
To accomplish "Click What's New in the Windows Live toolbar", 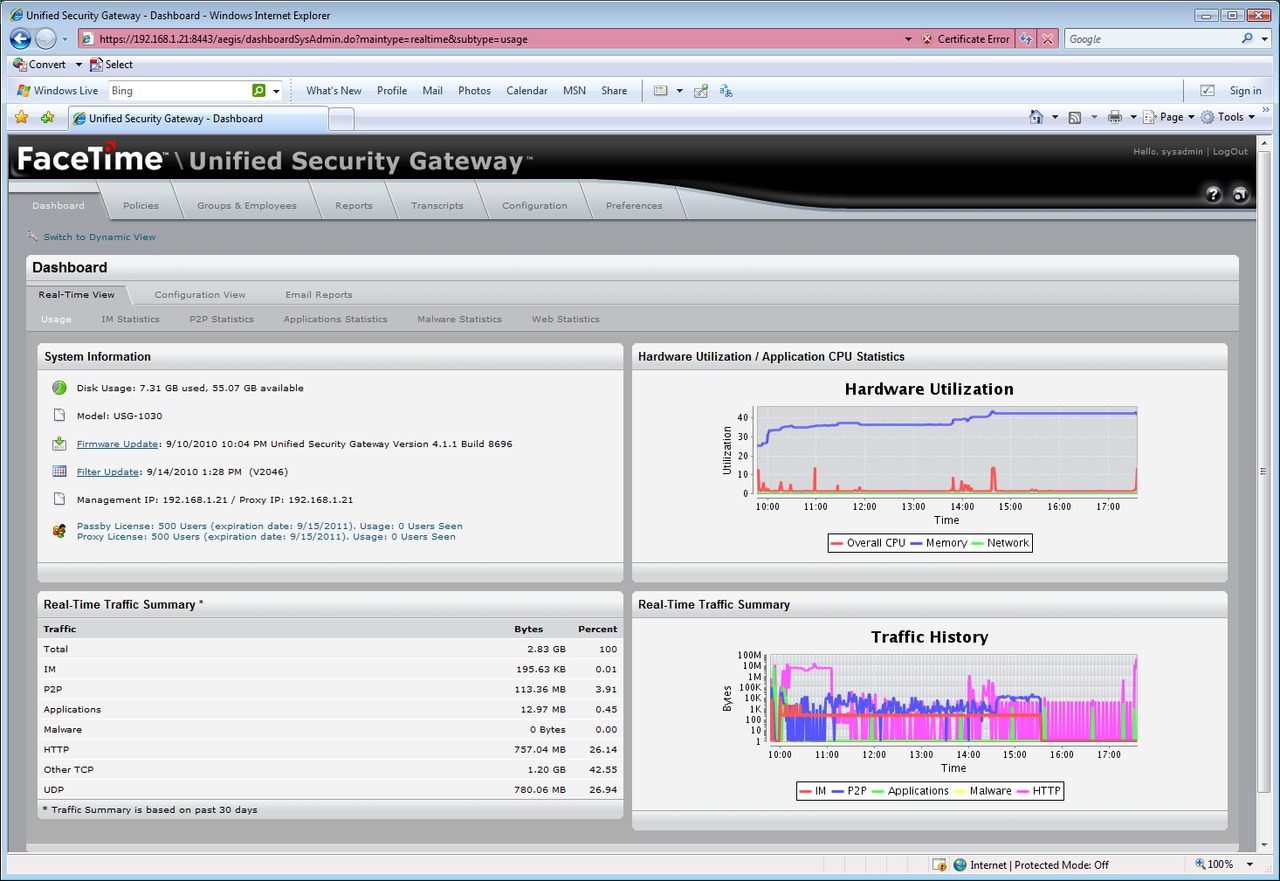I will pyautogui.click(x=334, y=90).
